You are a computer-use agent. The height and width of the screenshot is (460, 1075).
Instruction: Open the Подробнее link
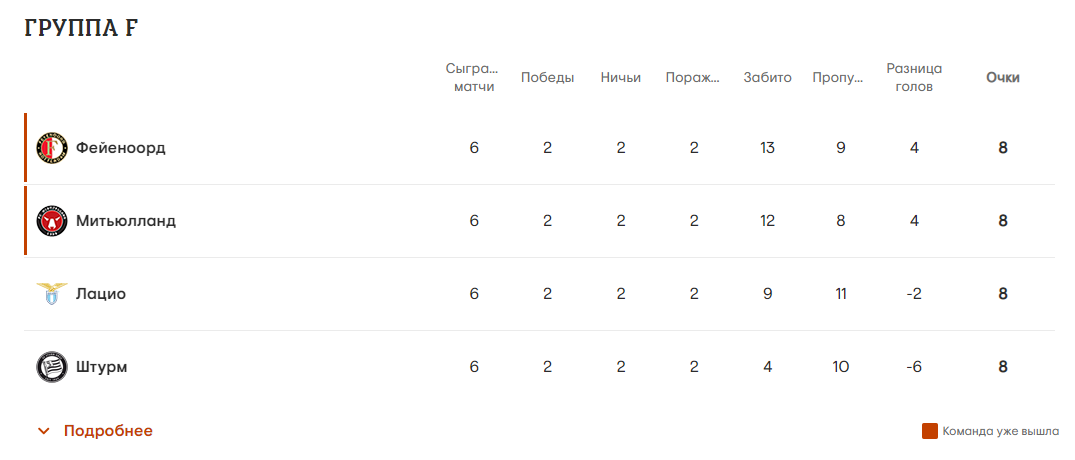click(108, 431)
